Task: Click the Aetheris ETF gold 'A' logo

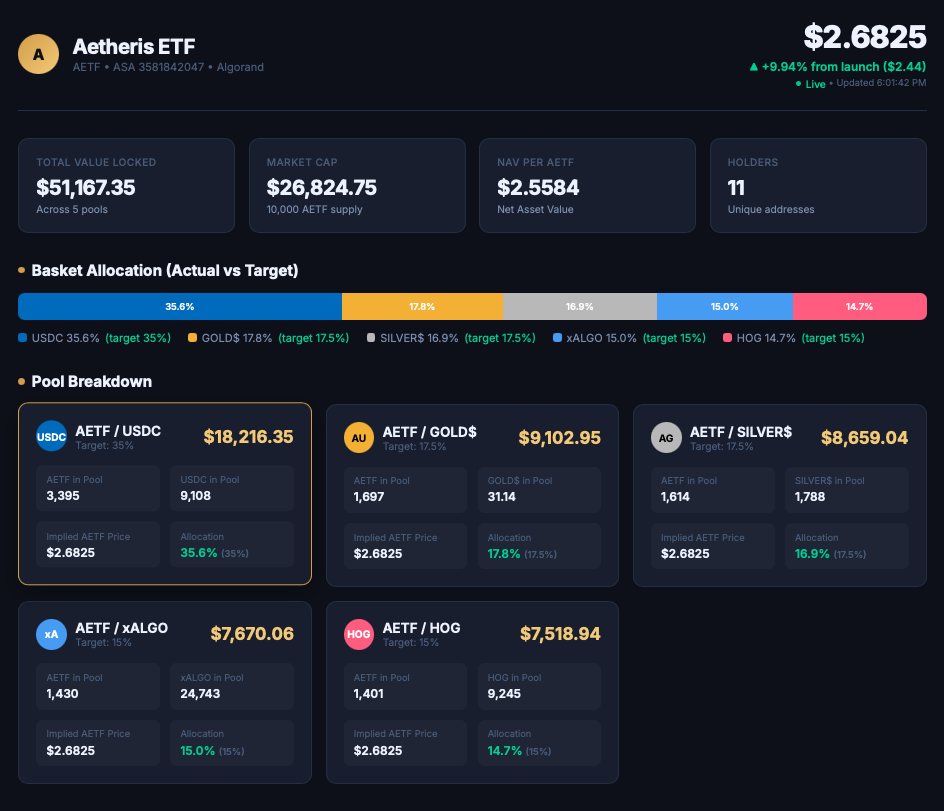Action: 39,54
